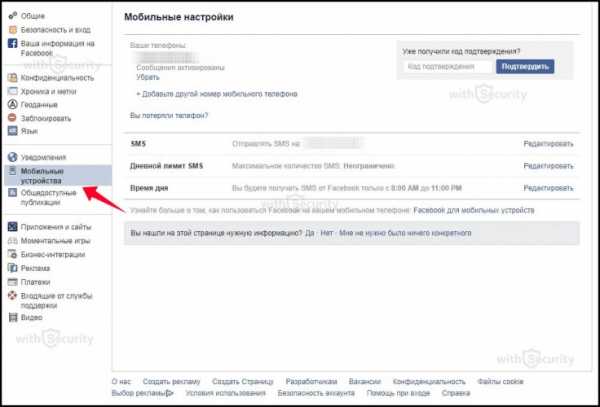Image resolution: width=600 pixels, height=407 pixels.
Task: Click the globe icon beside Уведомления
Action: point(13,157)
